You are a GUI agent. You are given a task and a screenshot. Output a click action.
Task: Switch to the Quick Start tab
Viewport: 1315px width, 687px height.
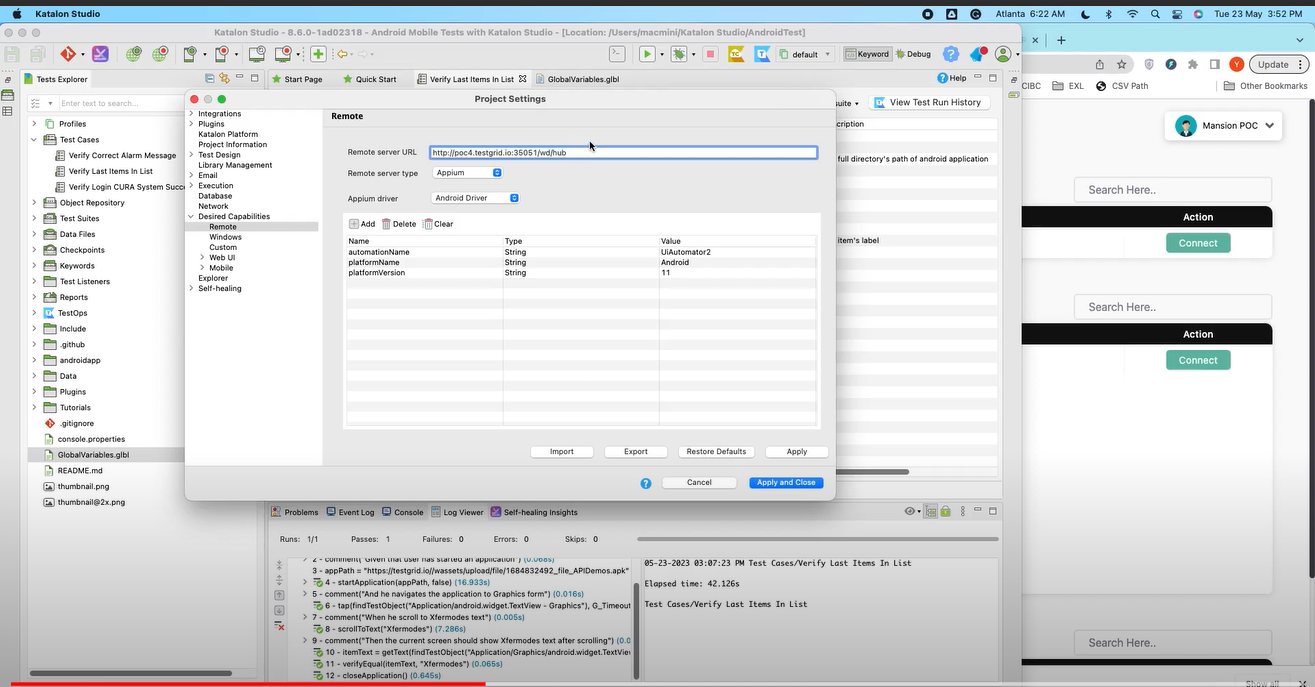(x=369, y=79)
